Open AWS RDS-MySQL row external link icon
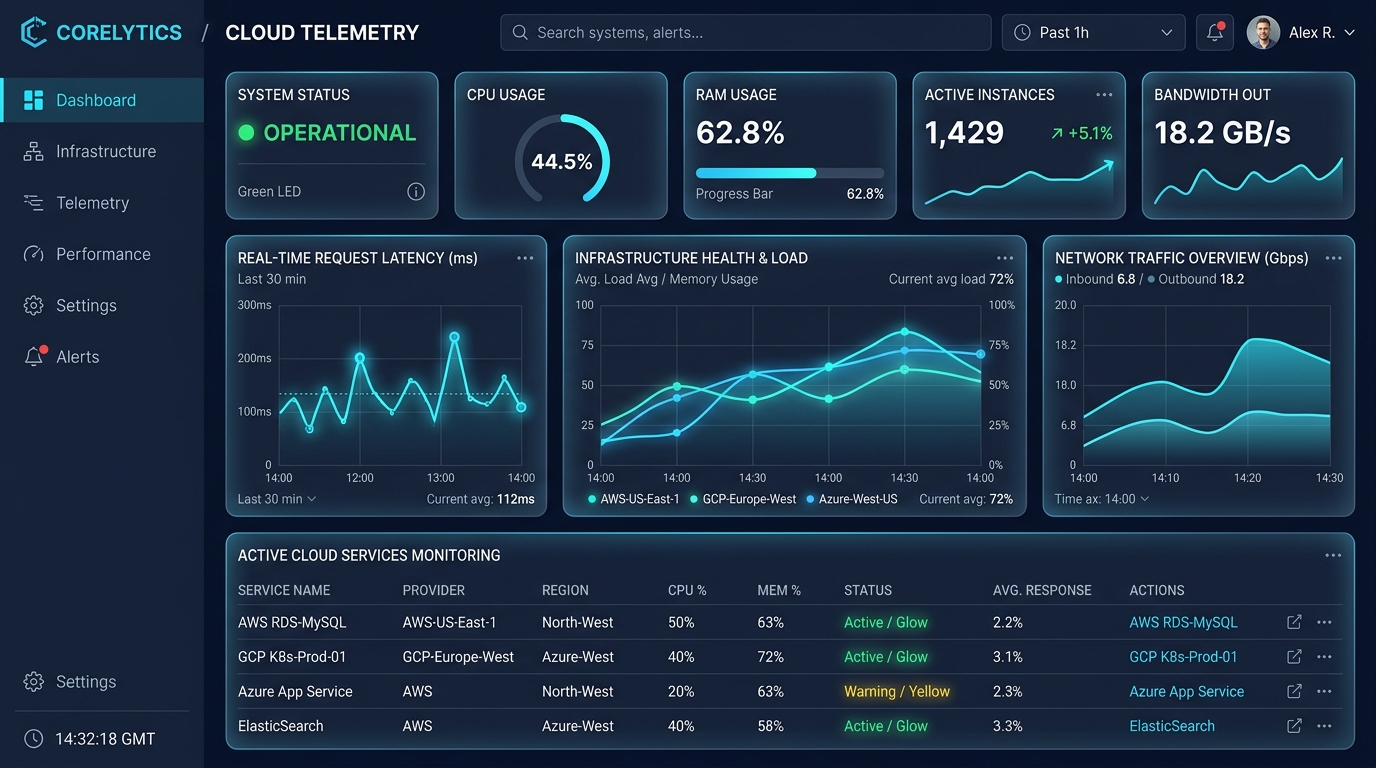Viewport: 1376px width, 768px height. pyautogui.click(x=1294, y=622)
